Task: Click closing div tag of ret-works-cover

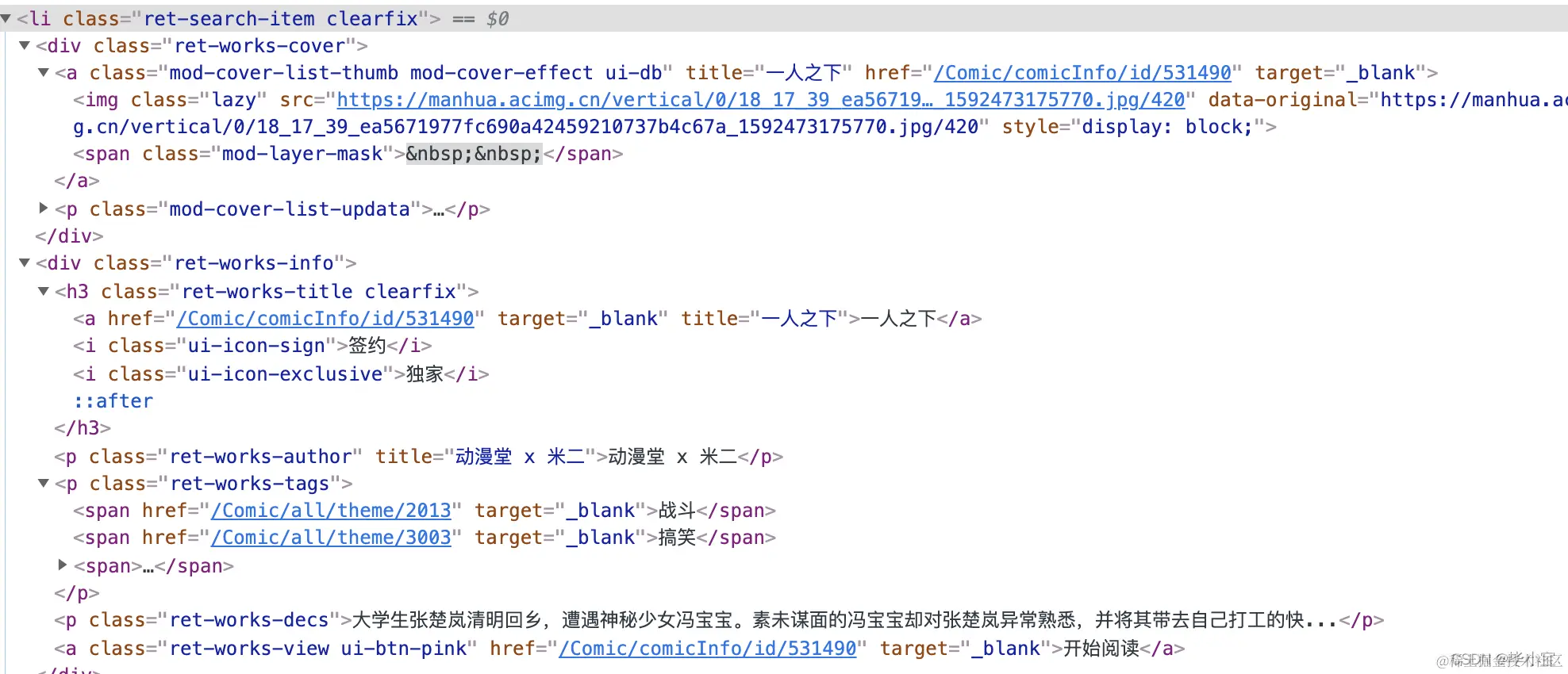Action: coord(69,236)
